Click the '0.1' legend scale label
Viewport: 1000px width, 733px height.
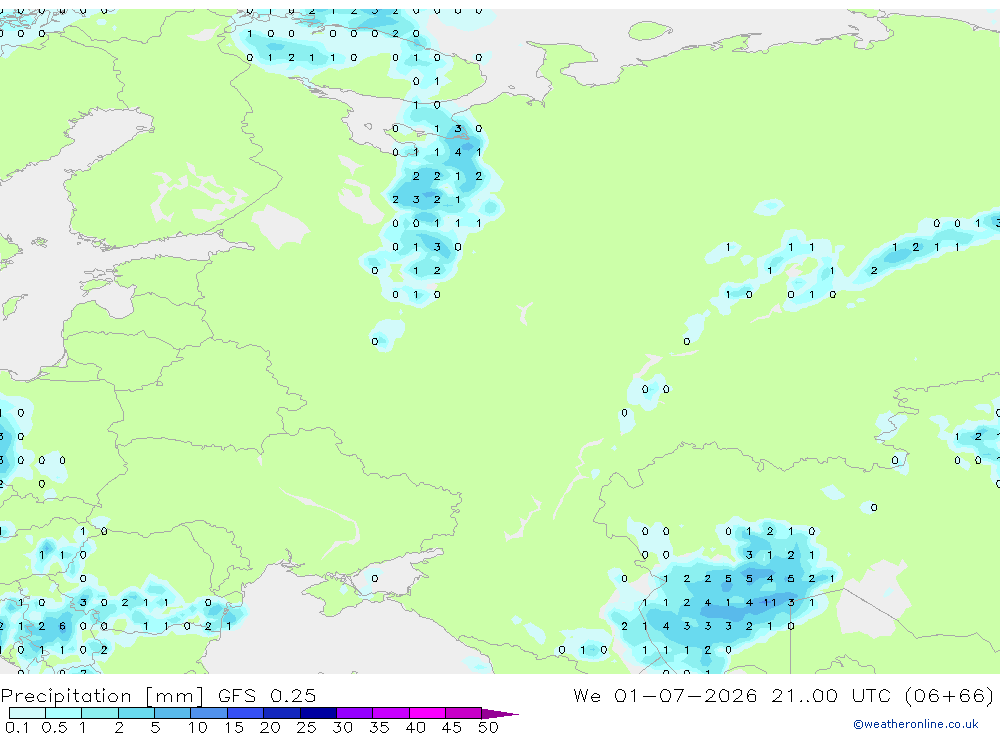coord(17,727)
